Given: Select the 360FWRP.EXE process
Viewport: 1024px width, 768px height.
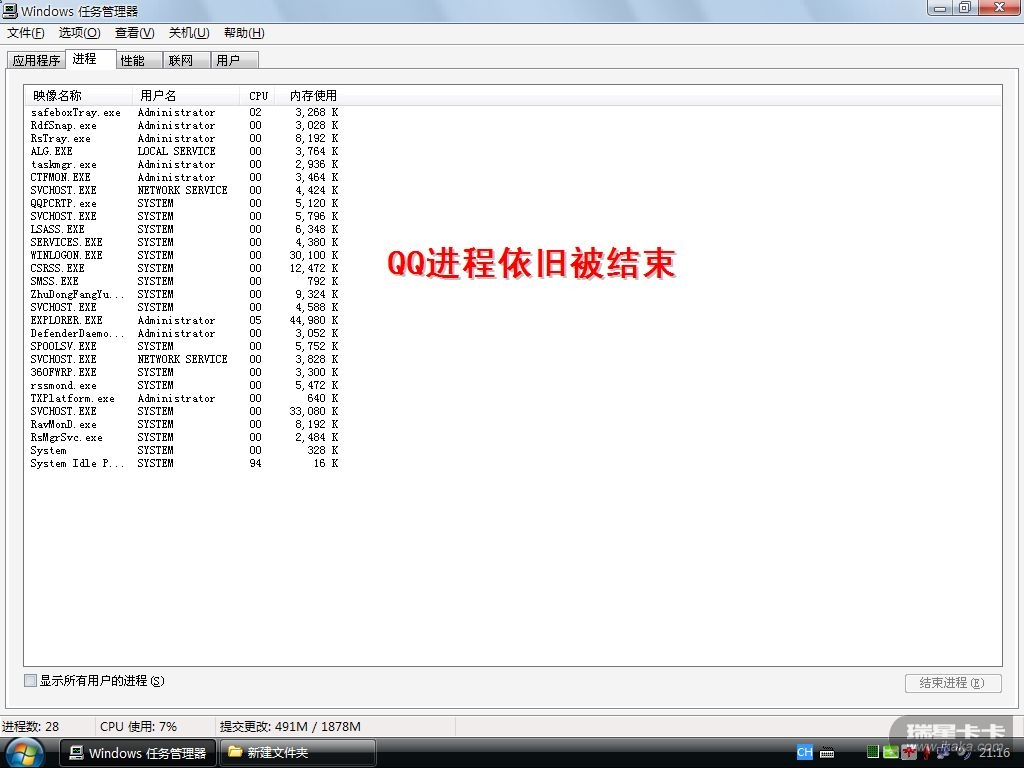Looking at the screenshot, I should [x=184, y=372].
